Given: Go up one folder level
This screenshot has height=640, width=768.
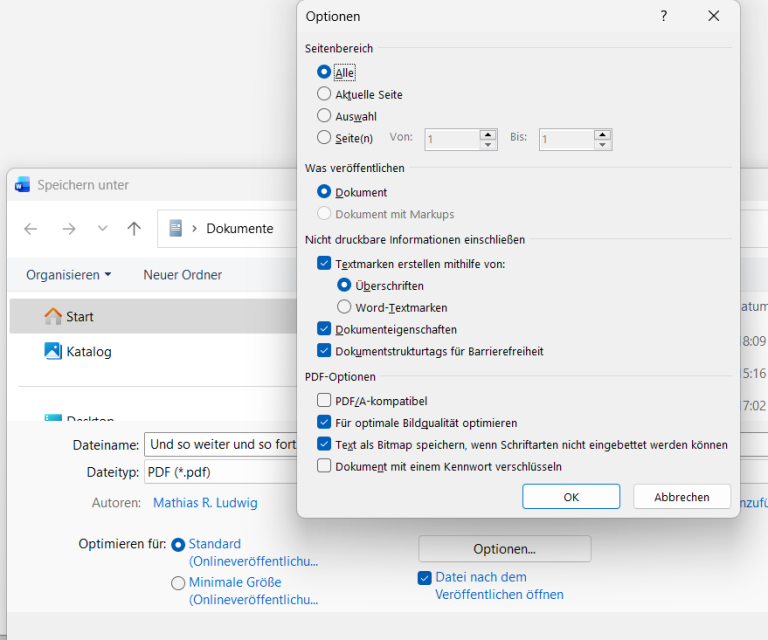Looking at the screenshot, I should [134, 228].
